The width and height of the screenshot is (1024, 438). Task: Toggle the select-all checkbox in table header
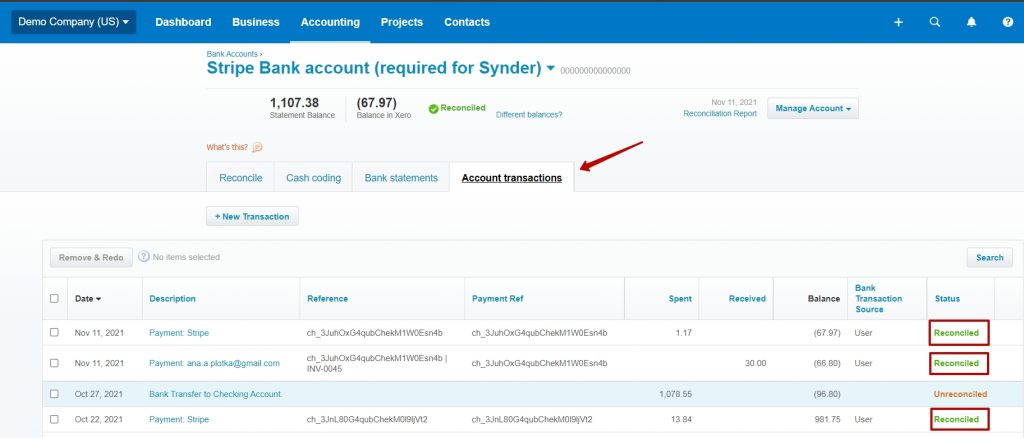point(54,298)
